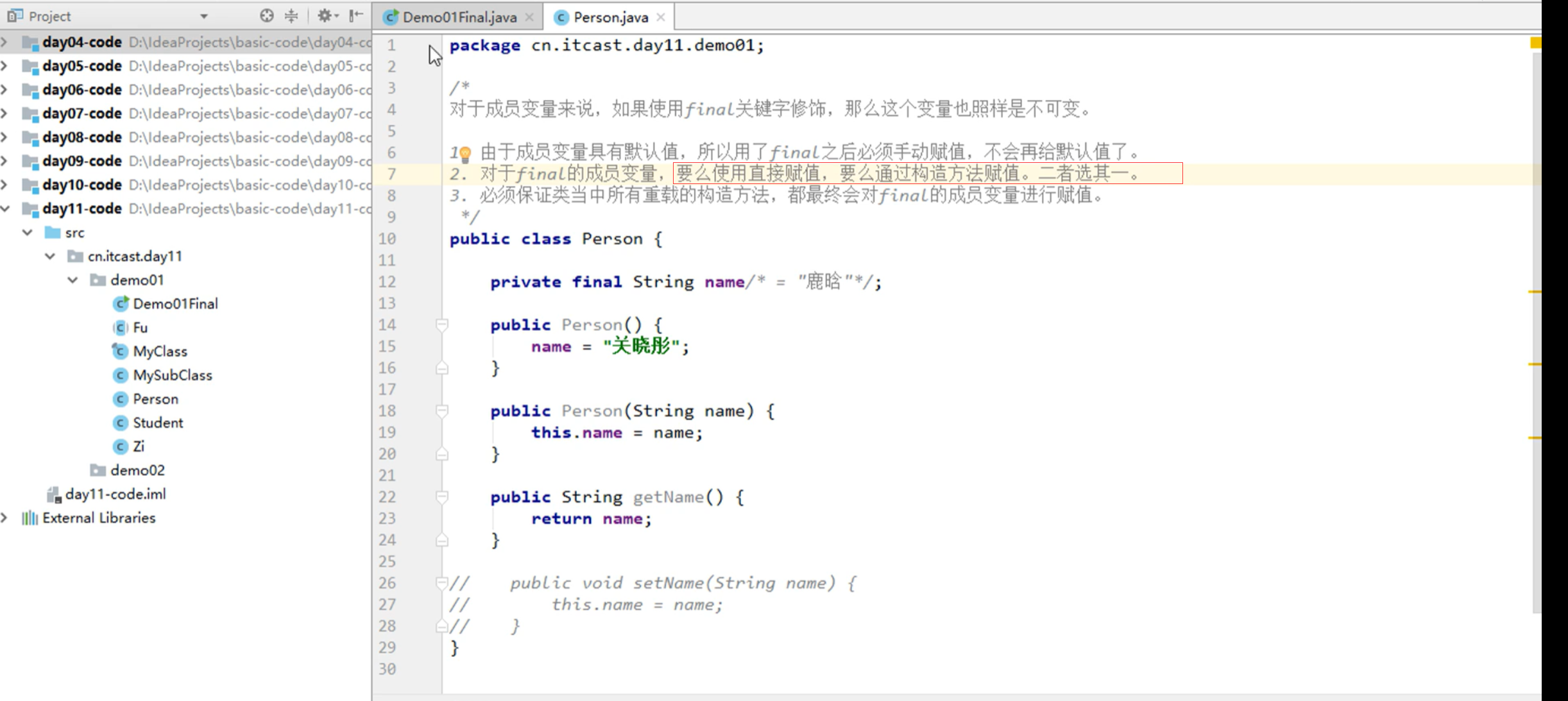This screenshot has width=1568, height=701.
Task: Click the scroll-from-source target icon
Action: point(266,15)
